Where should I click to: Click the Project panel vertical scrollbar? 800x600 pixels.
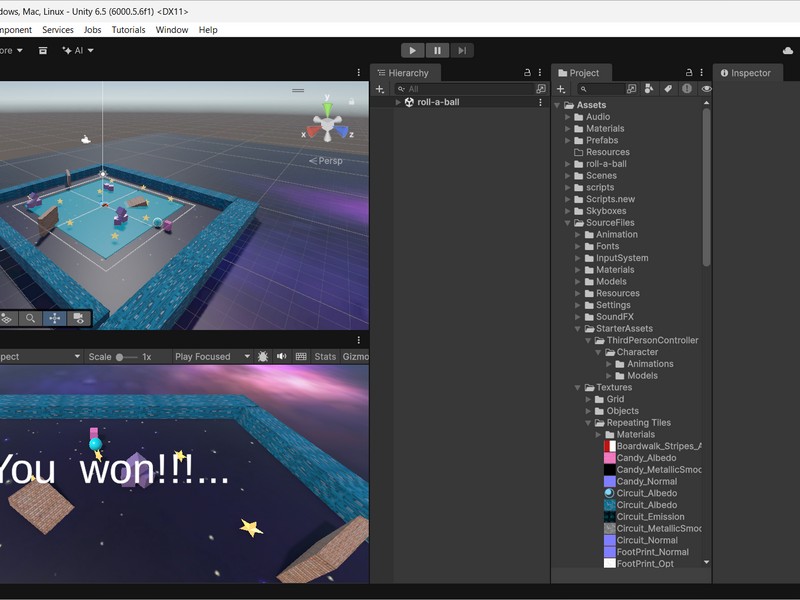click(x=707, y=187)
